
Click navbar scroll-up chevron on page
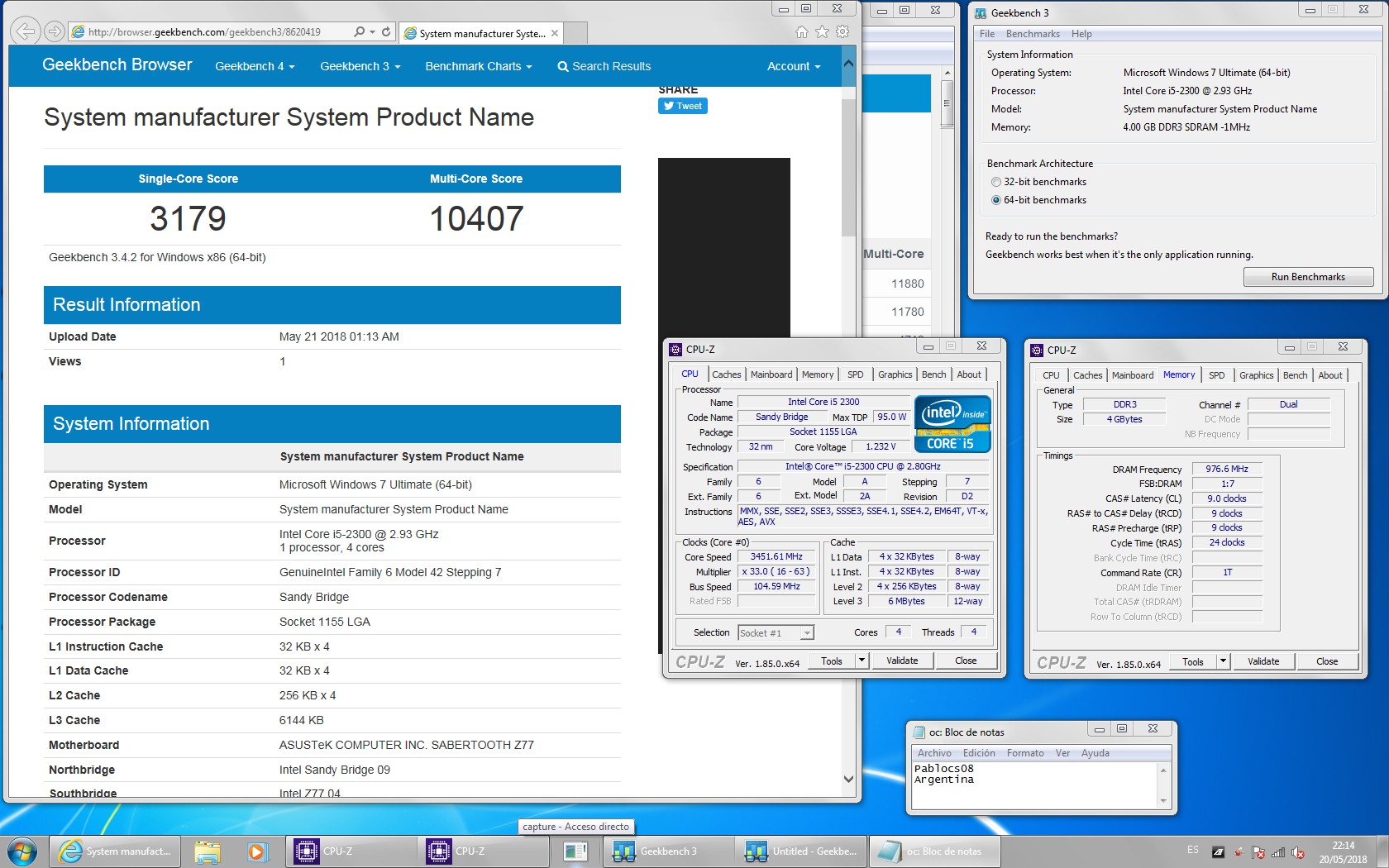point(848,63)
